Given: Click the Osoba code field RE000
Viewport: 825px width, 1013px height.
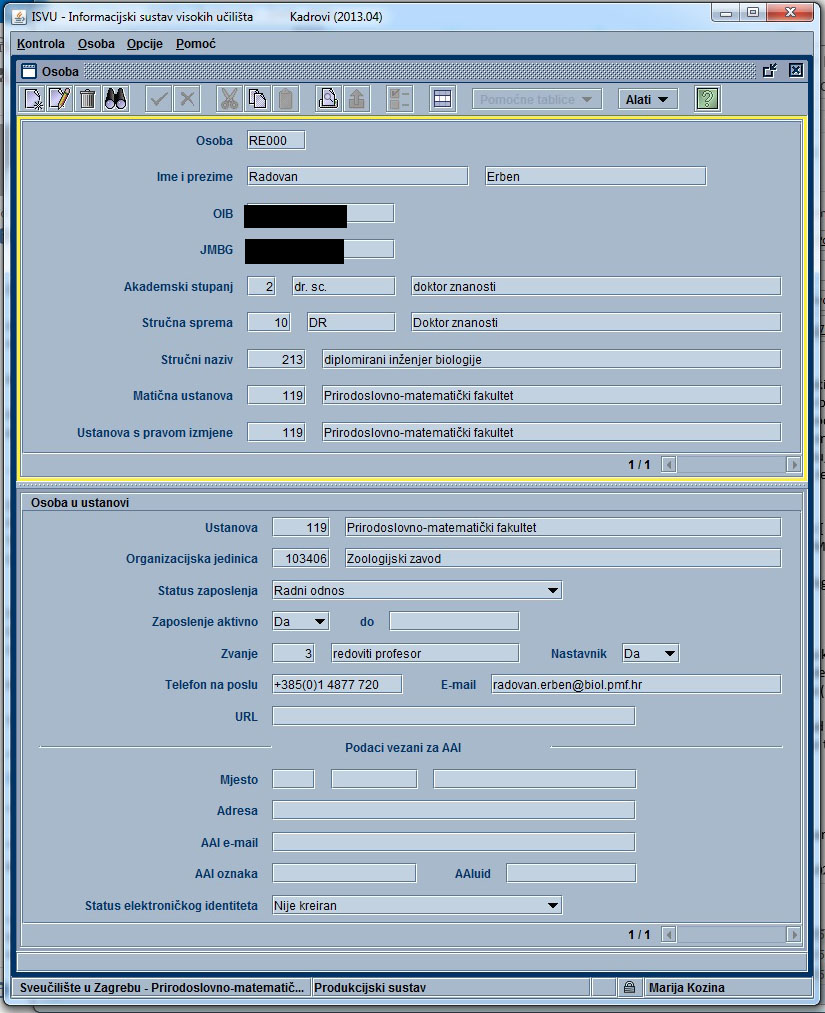Looking at the screenshot, I should [x=276, y=140].
